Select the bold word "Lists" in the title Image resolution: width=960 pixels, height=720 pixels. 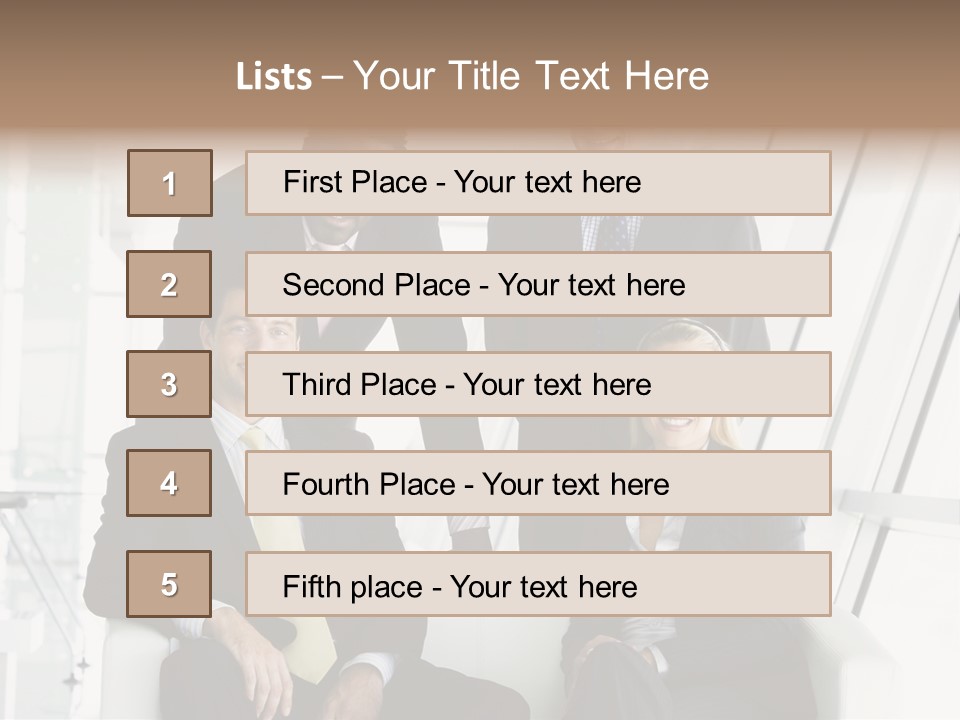[273, 76]
